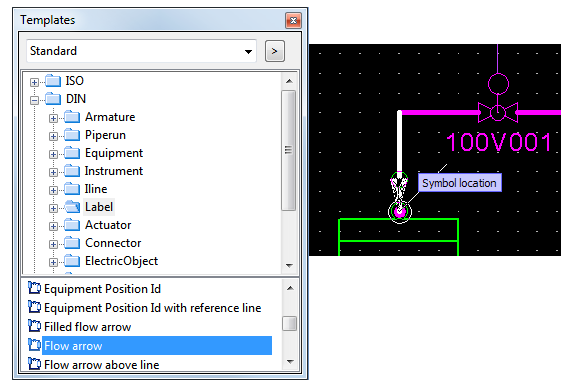
Task: Click scroll down arrow in template list
Action: 290,361
